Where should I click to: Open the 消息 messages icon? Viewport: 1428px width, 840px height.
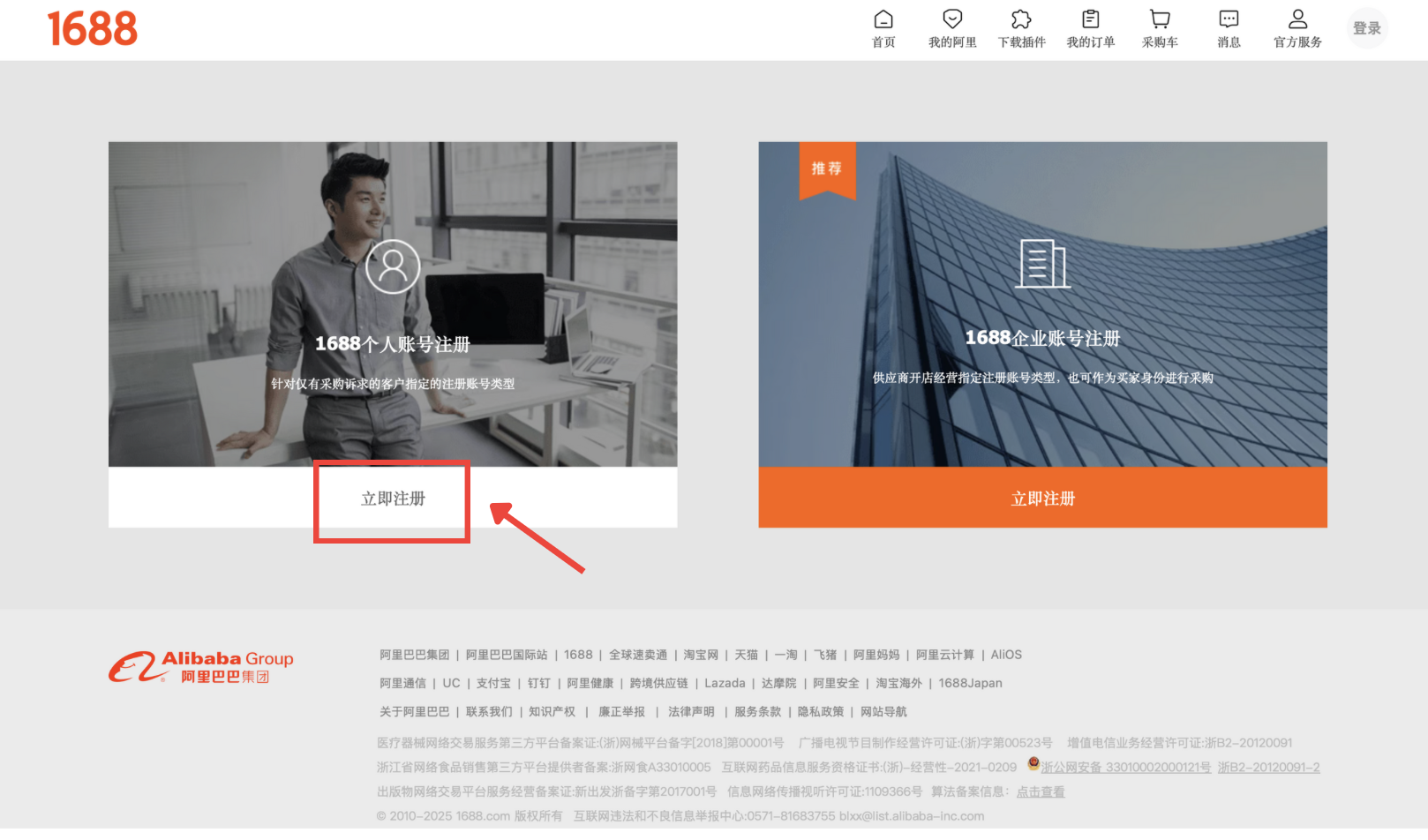point(1229,19)
